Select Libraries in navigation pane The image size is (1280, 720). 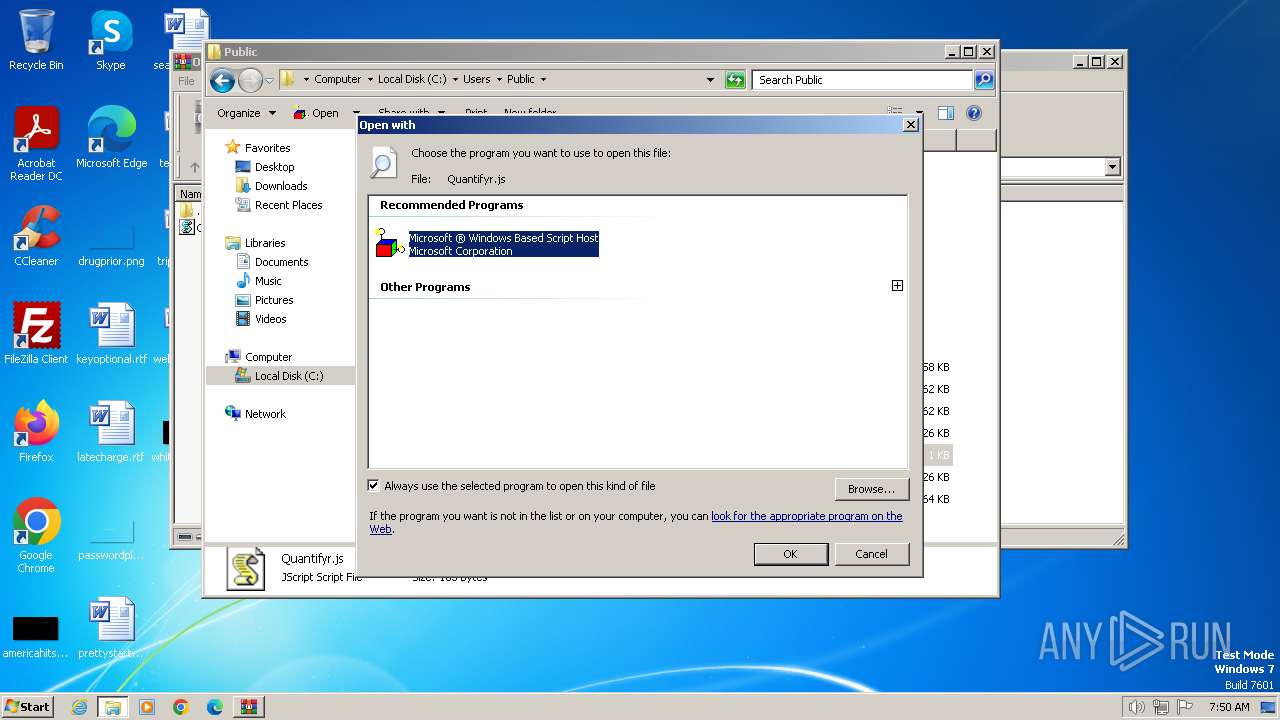265,243
